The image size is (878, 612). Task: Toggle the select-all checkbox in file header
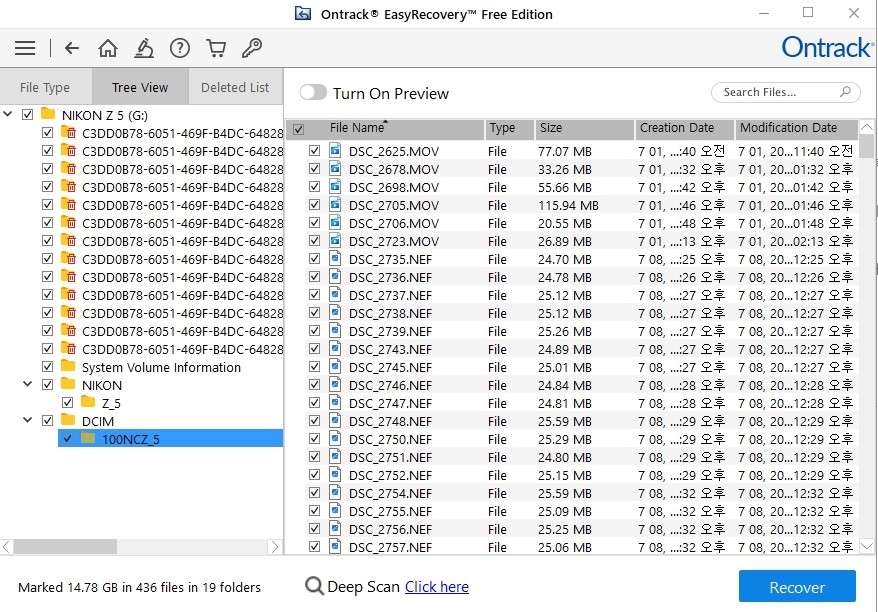pyautogui.click(x=301, y=130)
